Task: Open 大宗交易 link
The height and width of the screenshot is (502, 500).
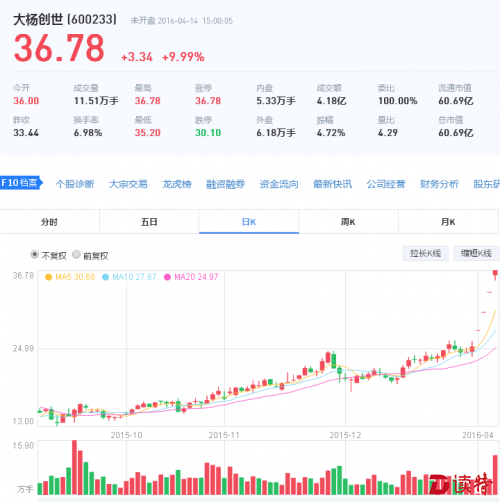Action: (x=128, y=184)
